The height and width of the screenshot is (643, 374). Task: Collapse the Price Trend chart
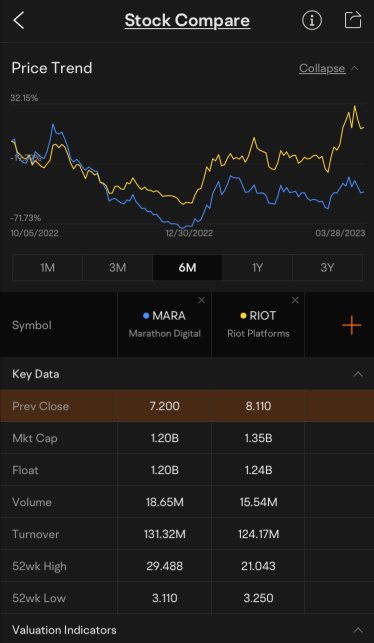pyautogui.click(x=322, y=68)
